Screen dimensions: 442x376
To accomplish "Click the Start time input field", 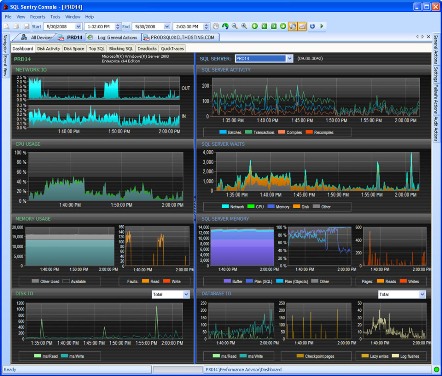I will pyautogui.click(x=100, y=26).
